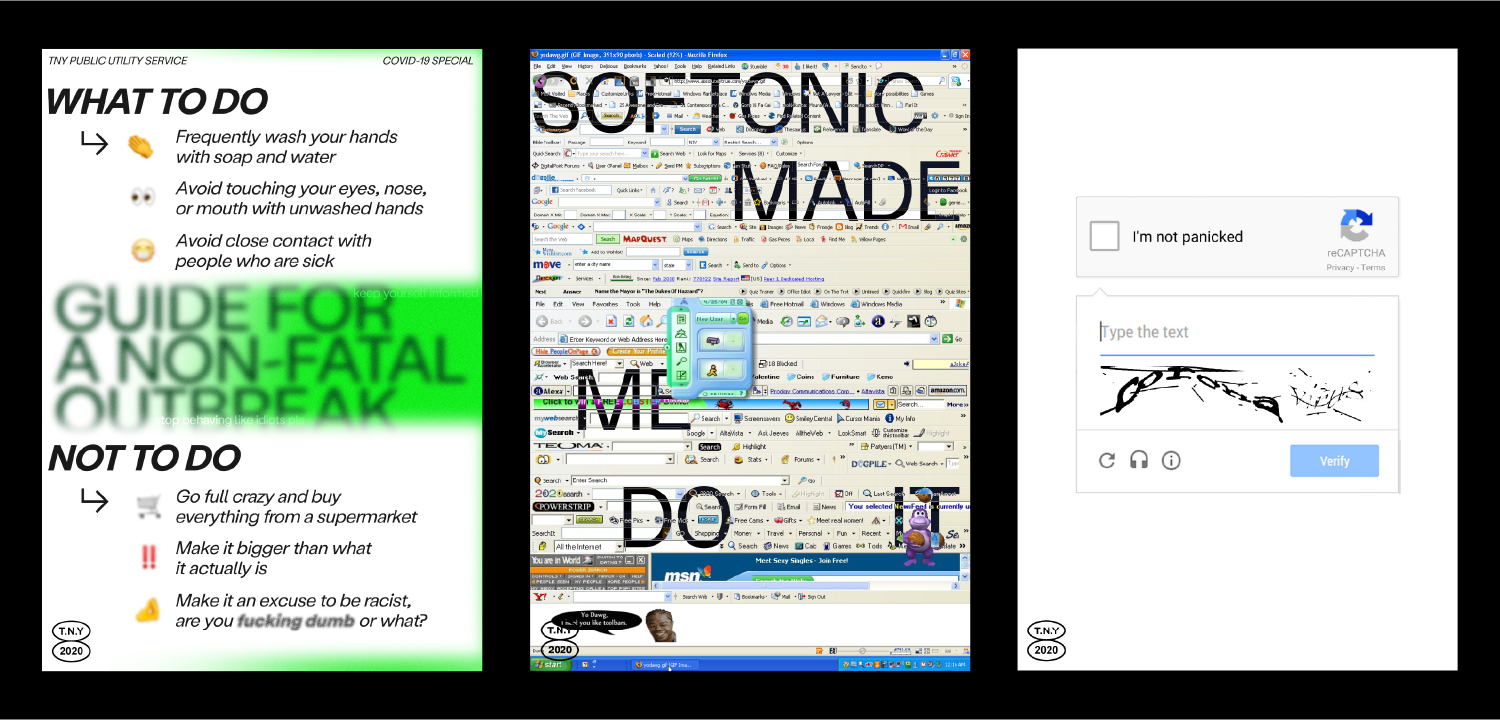
Task: Open the Related Links menu
Action: (x=721, y=66)
